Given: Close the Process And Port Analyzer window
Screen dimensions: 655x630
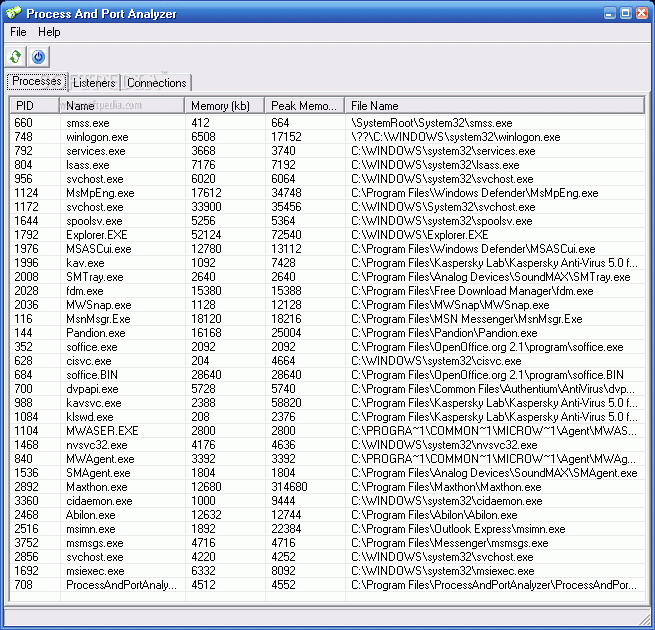Looking at the screenshot, I should (641, 13).
